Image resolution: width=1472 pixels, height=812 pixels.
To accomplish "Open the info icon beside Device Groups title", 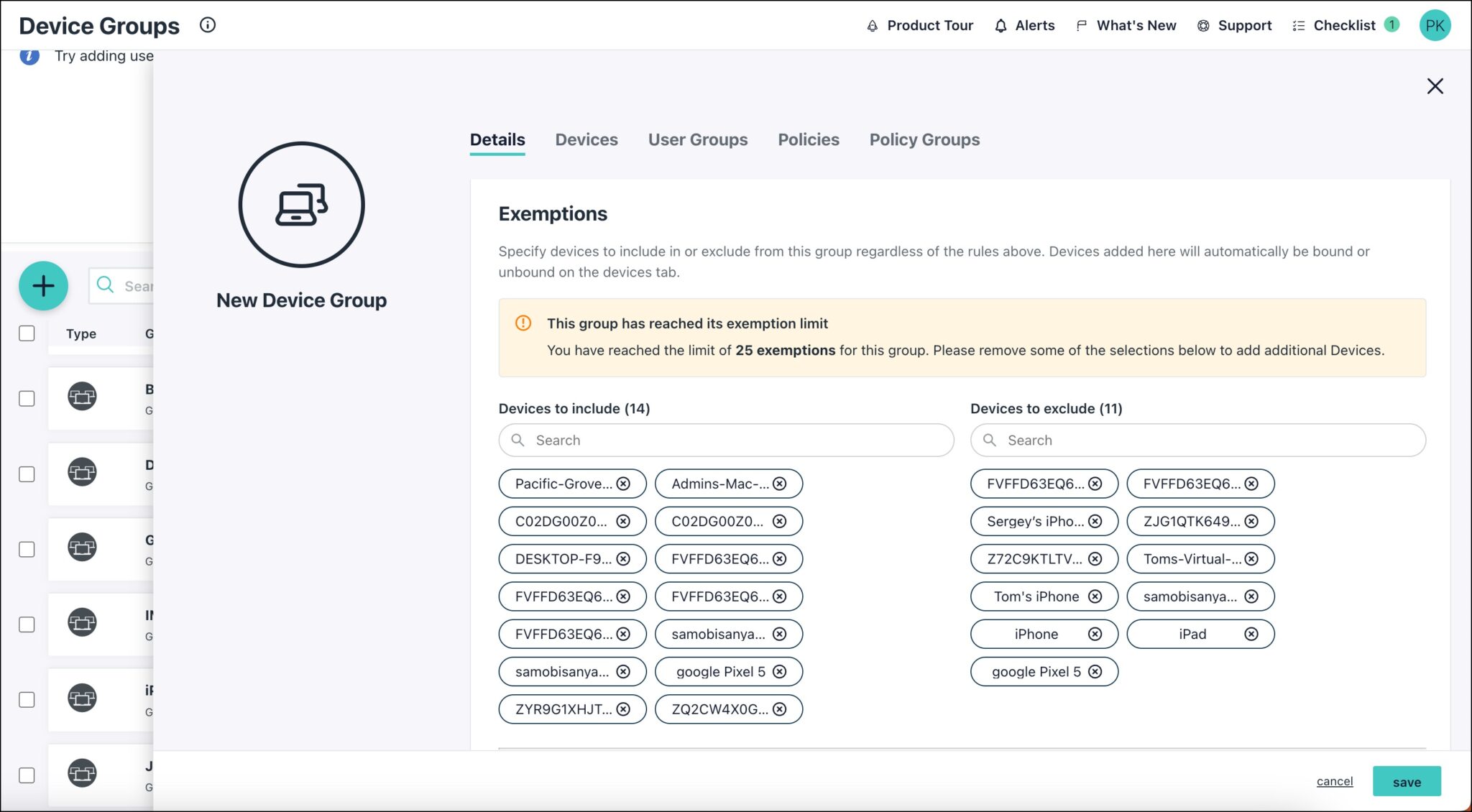I will [208, 25].
